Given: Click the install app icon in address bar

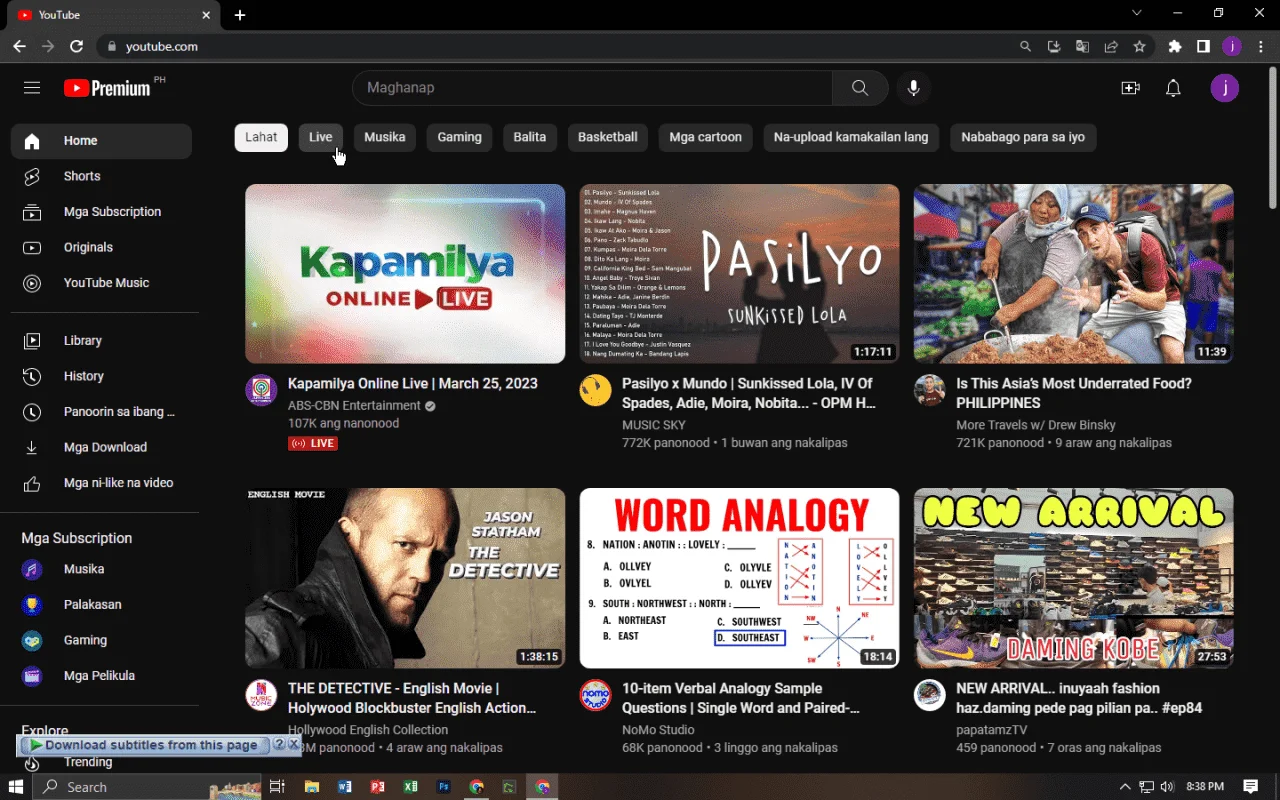Looking at the screenshot, I should (1054, 46).
